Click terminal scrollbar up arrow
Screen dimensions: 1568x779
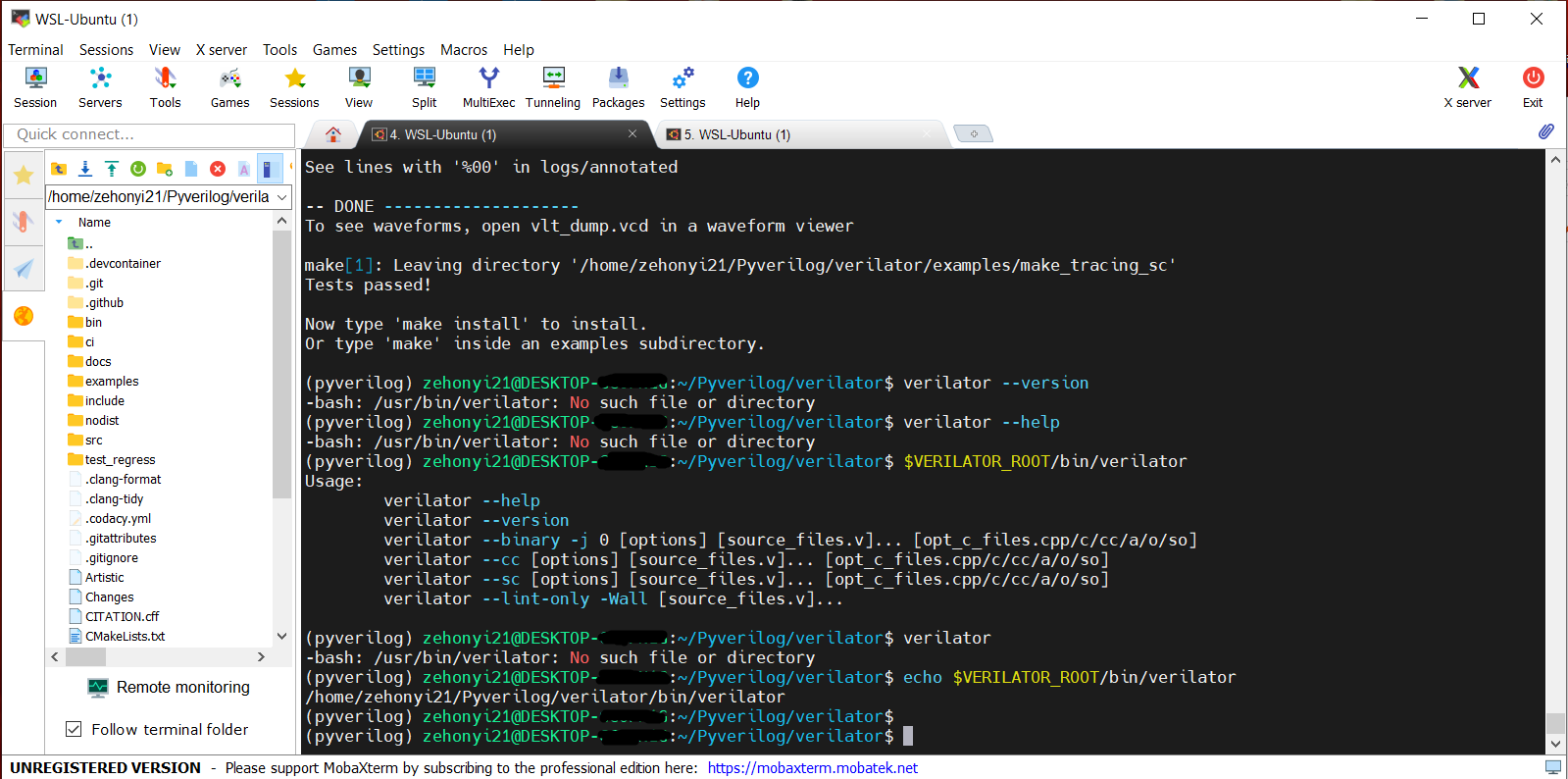[1555, 159]
